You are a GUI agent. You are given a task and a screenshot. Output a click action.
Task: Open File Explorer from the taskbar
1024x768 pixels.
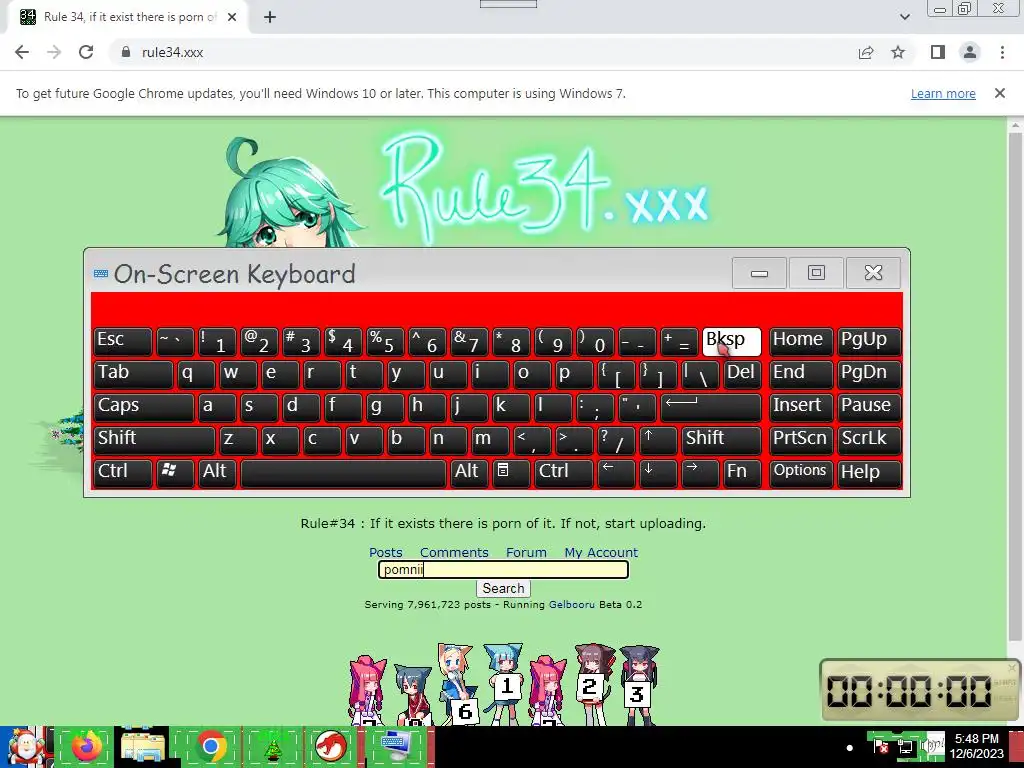[x=144, y=746]
